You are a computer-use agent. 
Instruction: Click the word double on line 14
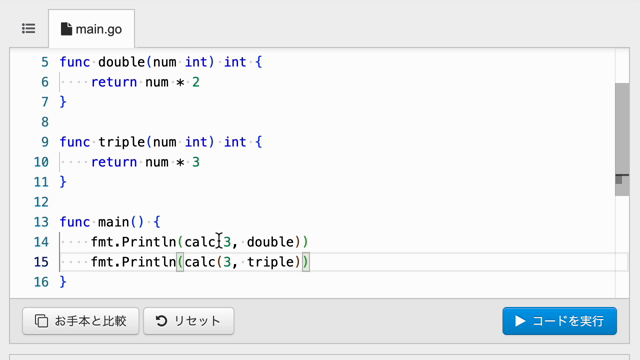tap(271, 242)
